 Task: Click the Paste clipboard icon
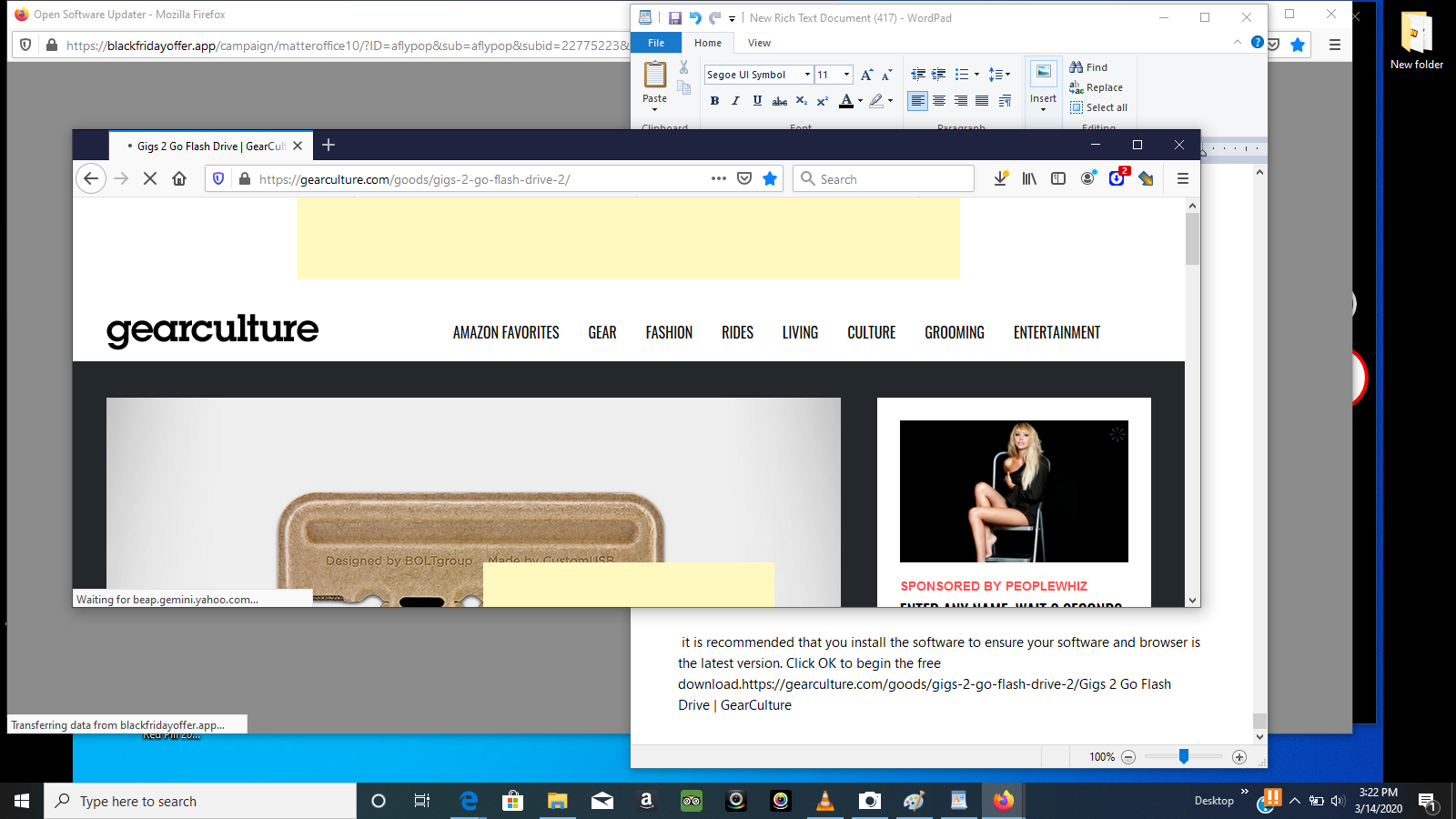point(655,74)
